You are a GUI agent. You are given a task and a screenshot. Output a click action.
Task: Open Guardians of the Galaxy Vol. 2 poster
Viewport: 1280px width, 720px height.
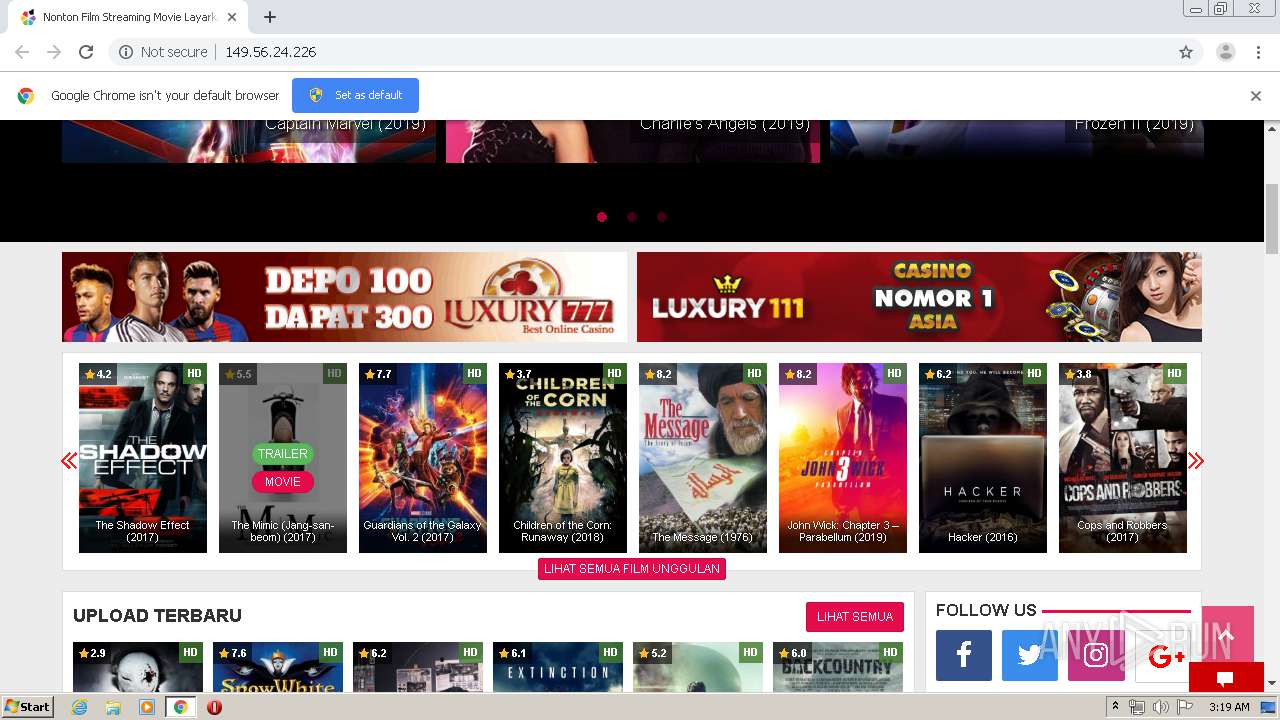423,458
